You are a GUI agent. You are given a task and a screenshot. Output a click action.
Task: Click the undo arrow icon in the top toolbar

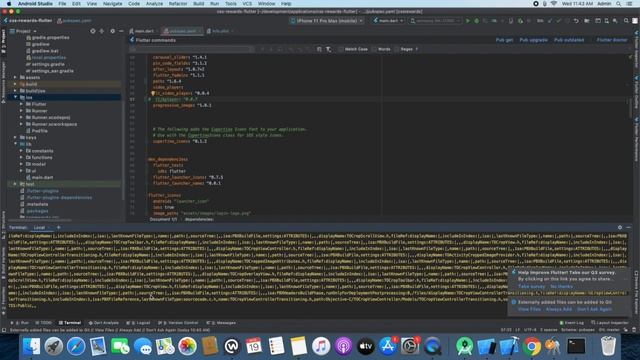pyautogui.click(x=576, y=20)
